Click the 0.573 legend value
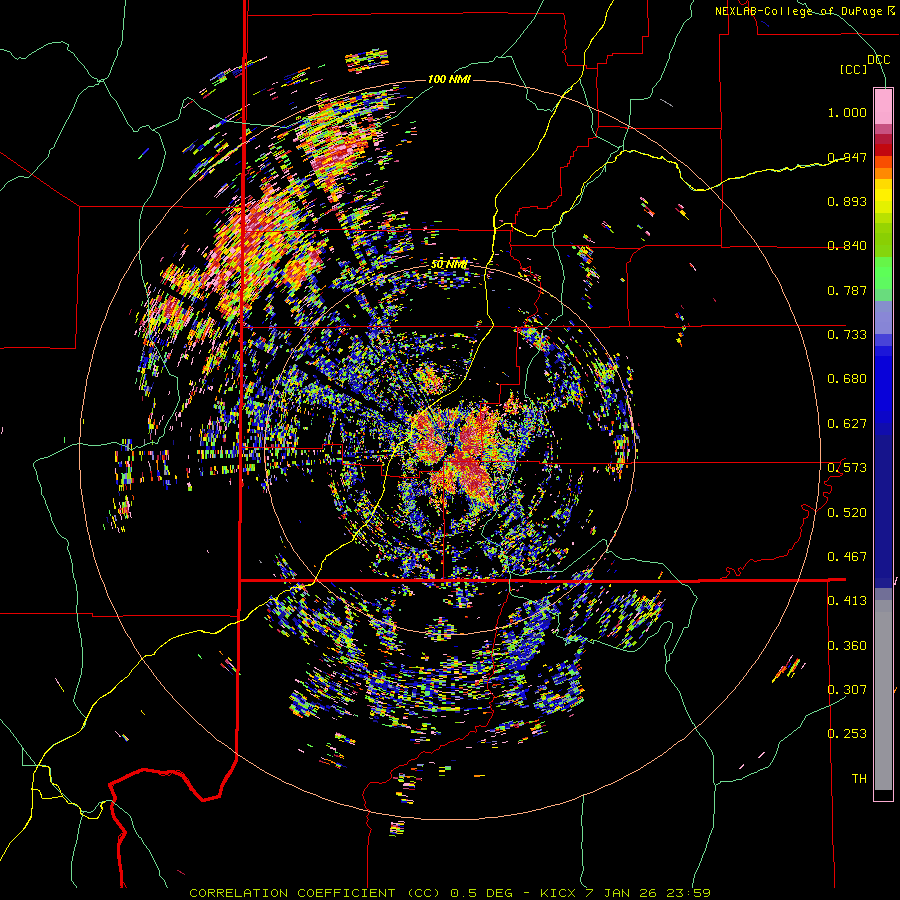The height and width of the screenshot is (900, 900). (847, 468)
